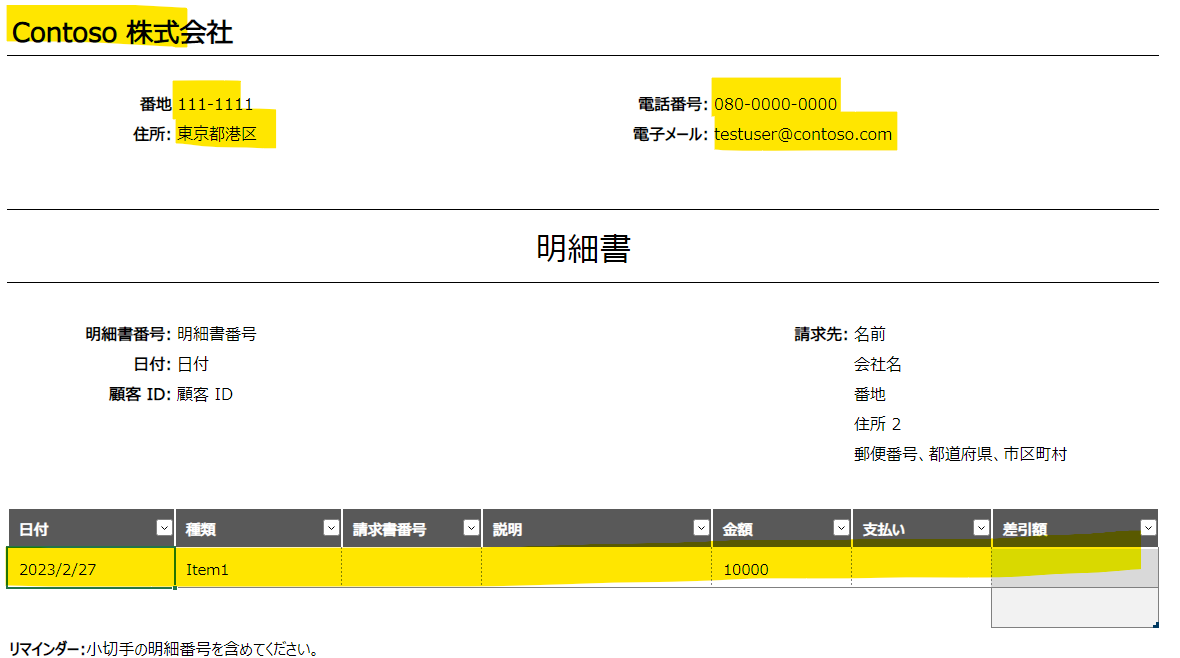
Task: Open the 差引額 column filter dropdown
Action: point(1148,528)
